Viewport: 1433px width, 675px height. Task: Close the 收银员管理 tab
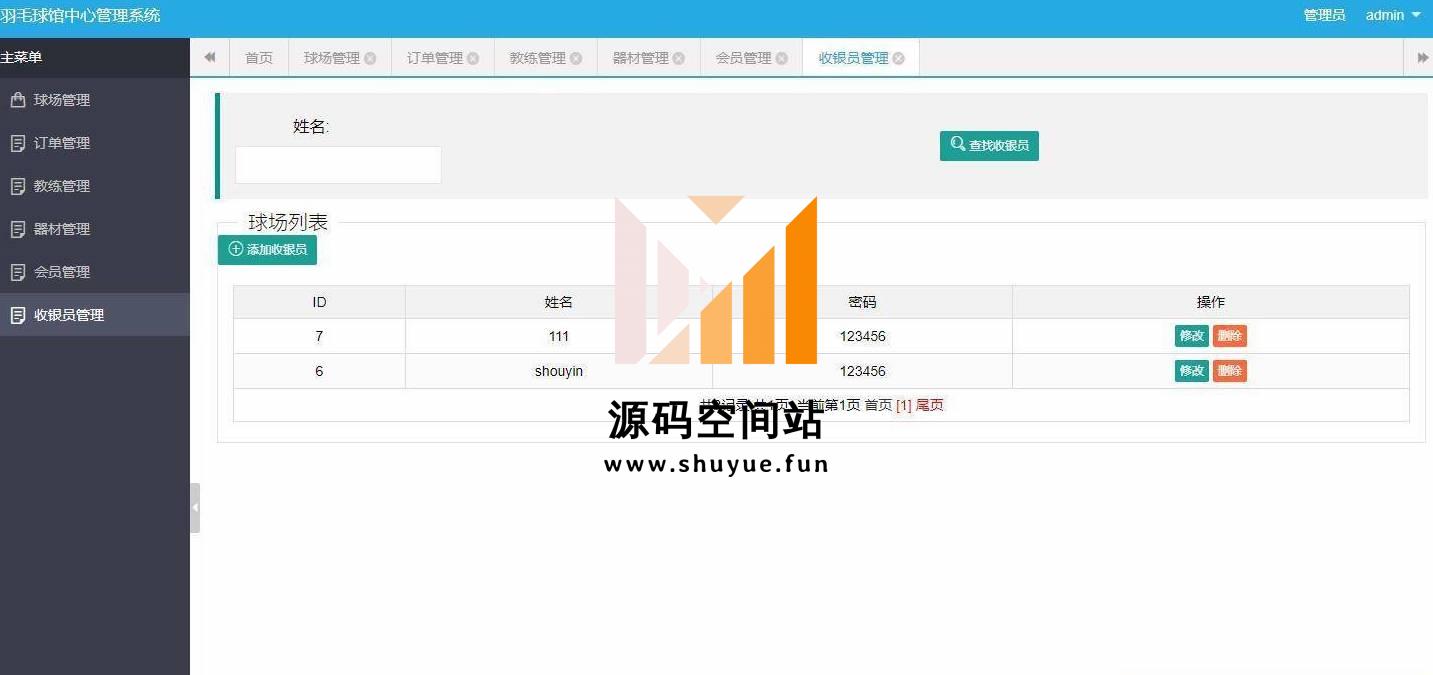pos(899,59)
